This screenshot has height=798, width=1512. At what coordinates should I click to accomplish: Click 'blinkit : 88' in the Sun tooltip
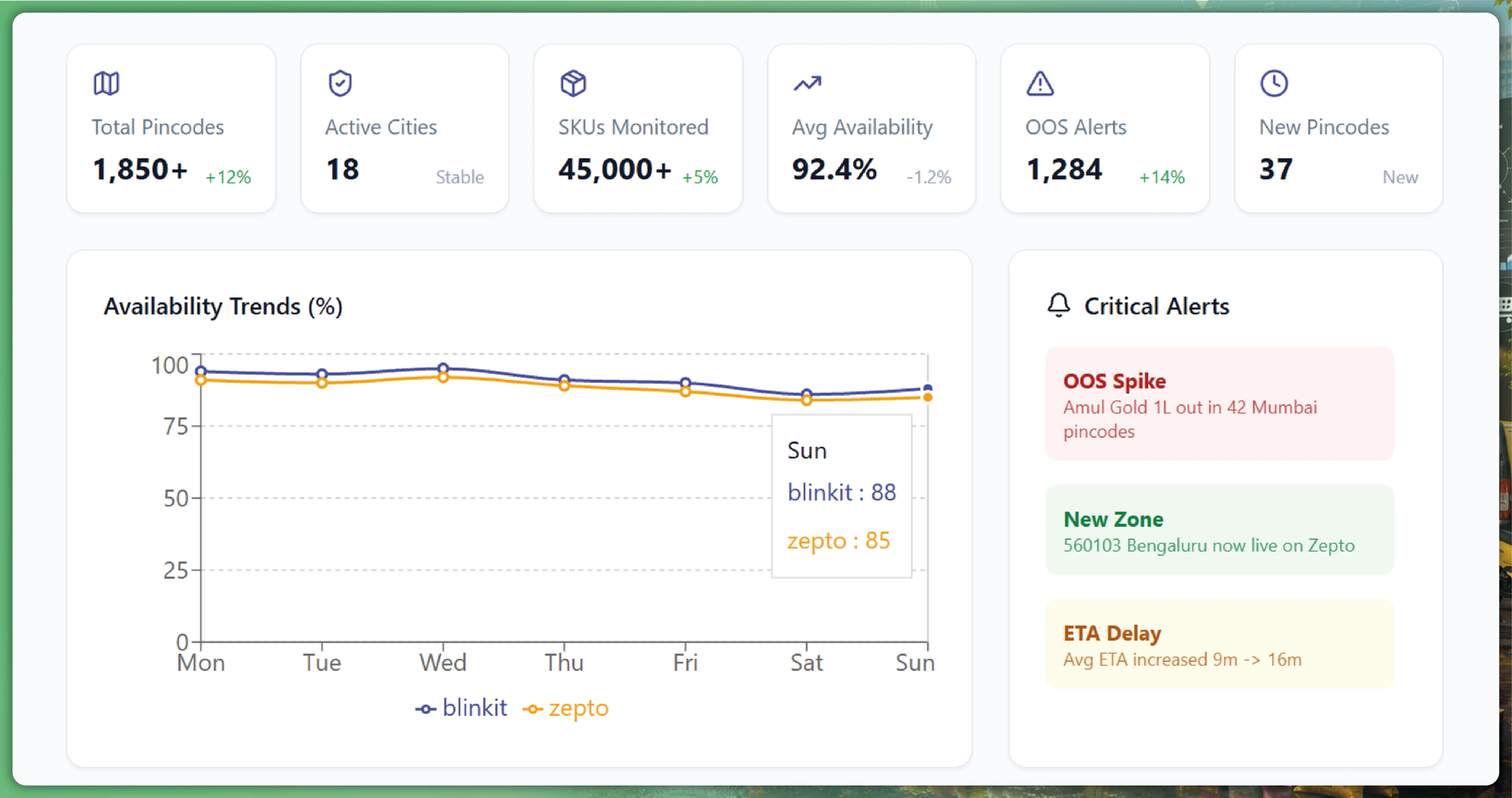(x=842, y=492)
